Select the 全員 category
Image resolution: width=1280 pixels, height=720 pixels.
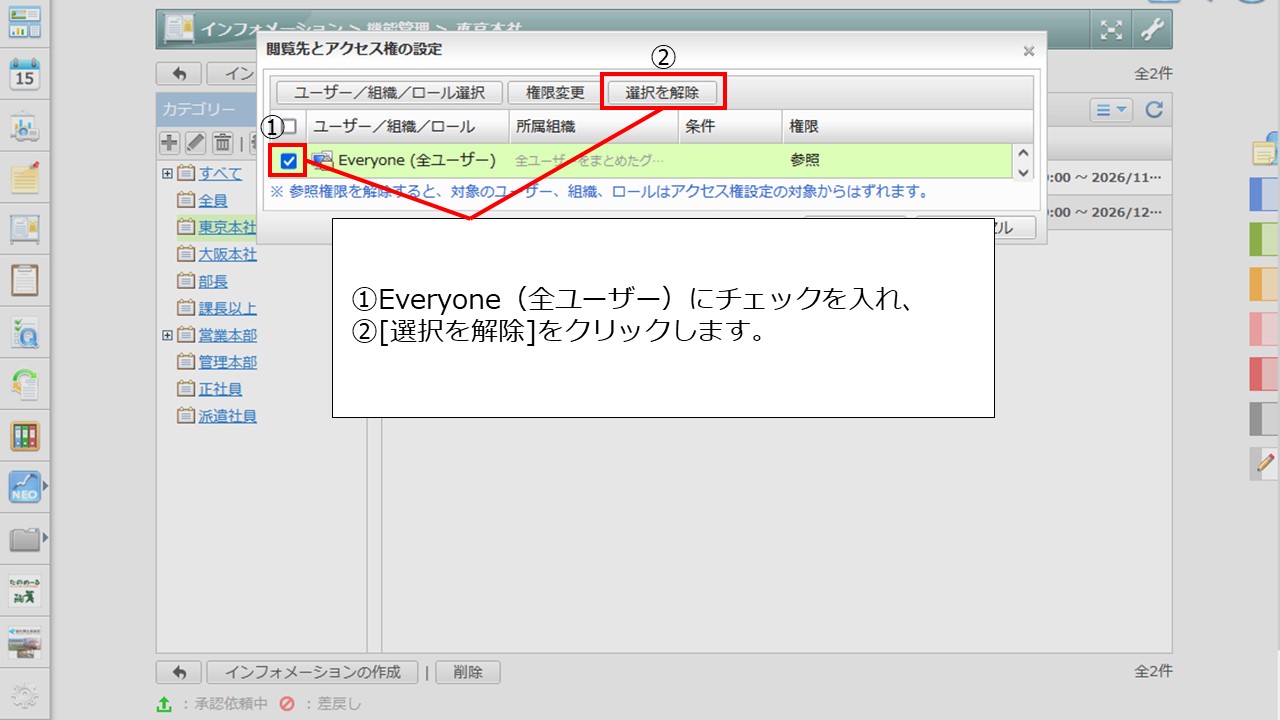pyautogui.click(x=213, y=200)
